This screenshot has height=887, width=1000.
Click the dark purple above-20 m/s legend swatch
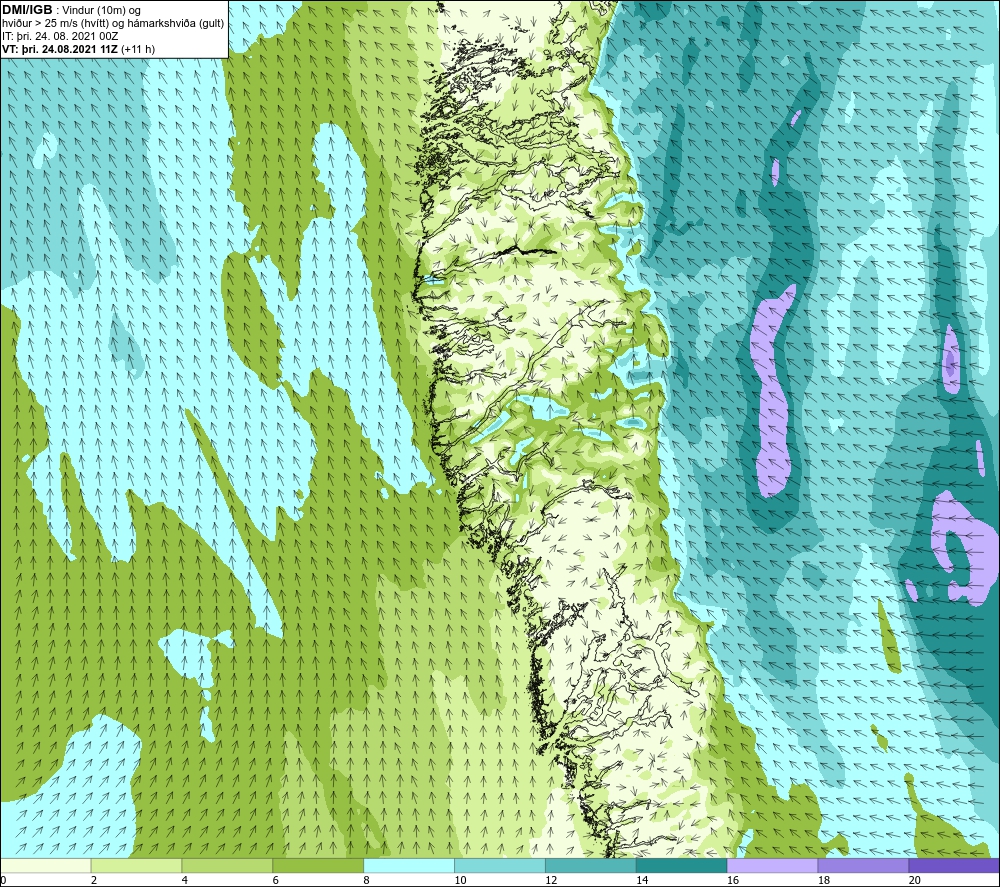click(x=954, y=865)
